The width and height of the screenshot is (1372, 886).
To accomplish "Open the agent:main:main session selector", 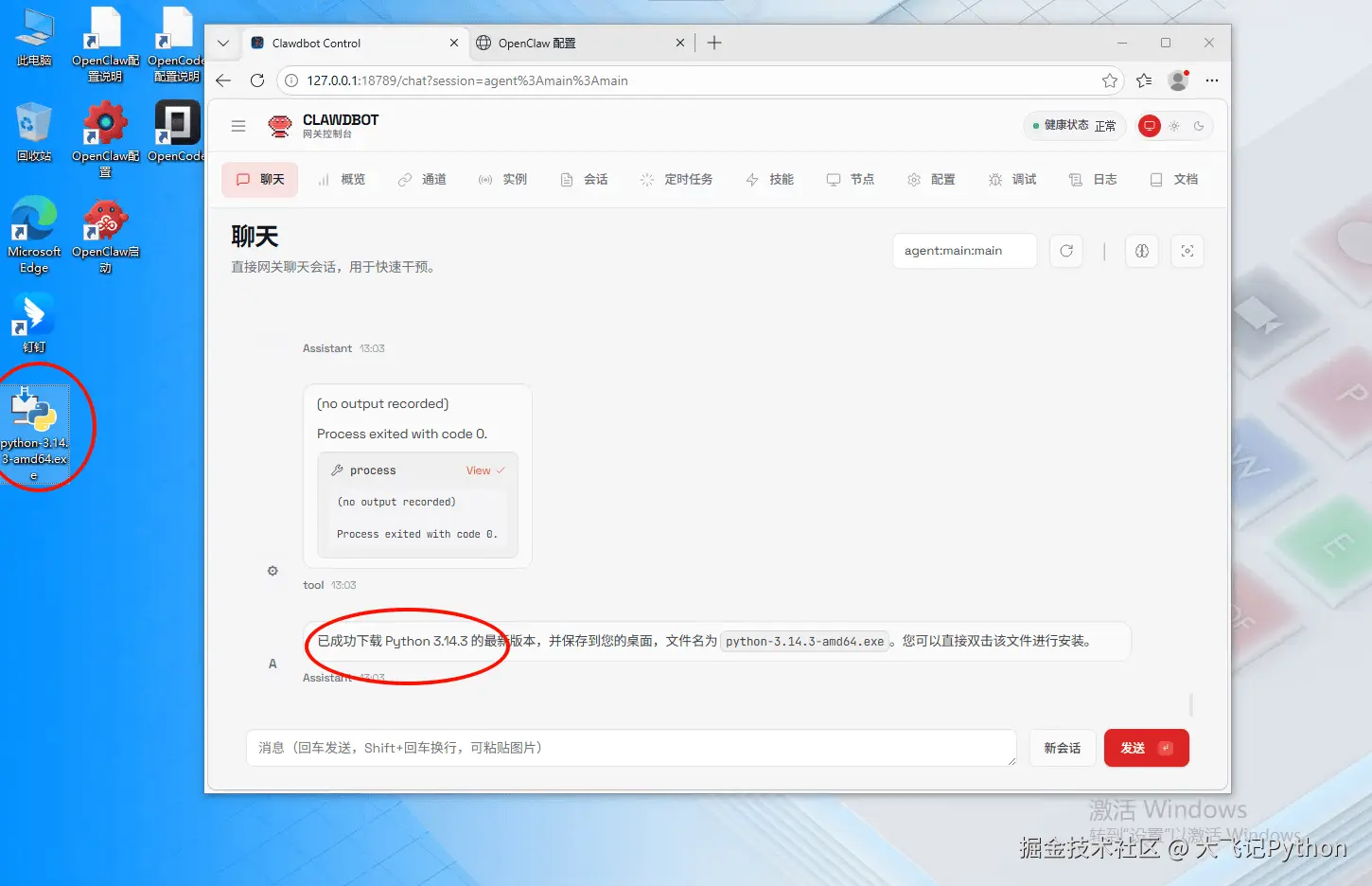I will click(964, 251).
